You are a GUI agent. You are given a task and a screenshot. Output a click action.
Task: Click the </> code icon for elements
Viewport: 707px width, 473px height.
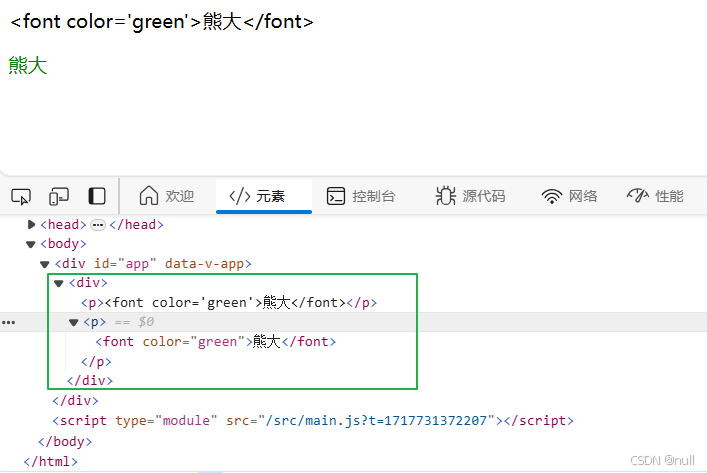click(240, 196)
